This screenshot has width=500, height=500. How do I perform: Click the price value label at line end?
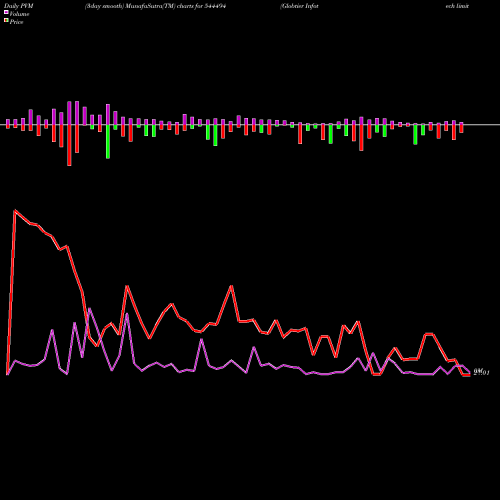(x=481, y=373)
